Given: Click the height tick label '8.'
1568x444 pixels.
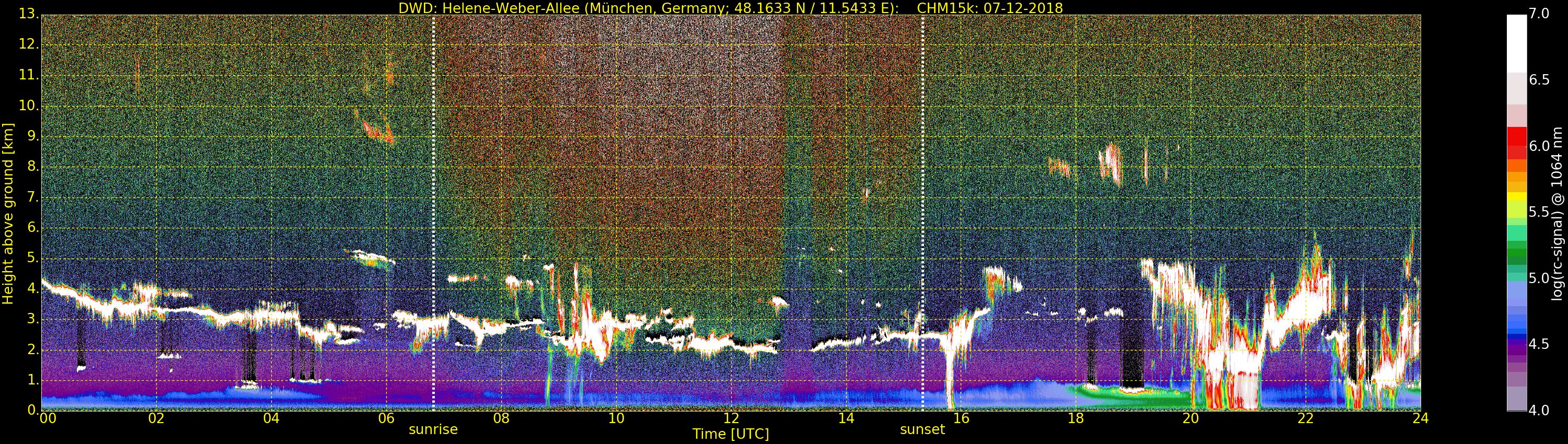Looking at the screenshot, I should point(33,166).
